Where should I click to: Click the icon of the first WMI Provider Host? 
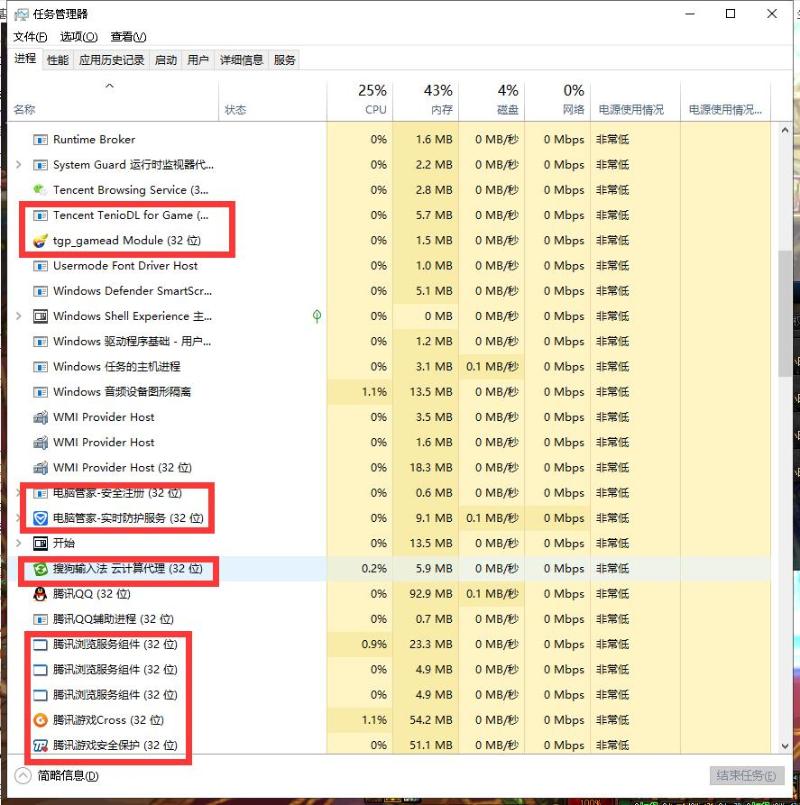(40, 417)
